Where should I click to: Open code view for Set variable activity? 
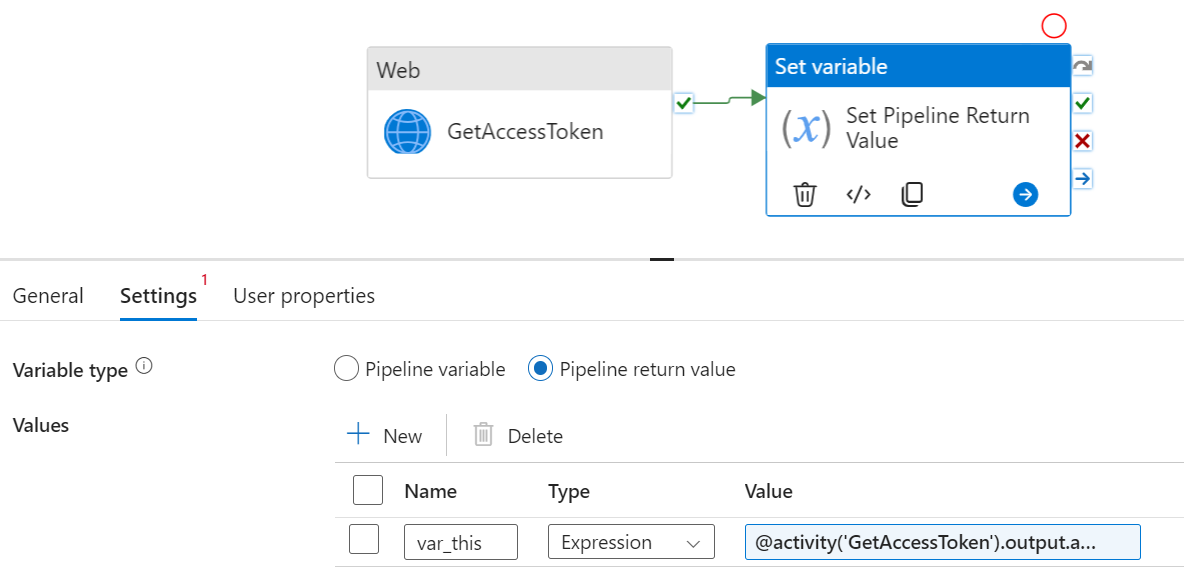(858, 194)
